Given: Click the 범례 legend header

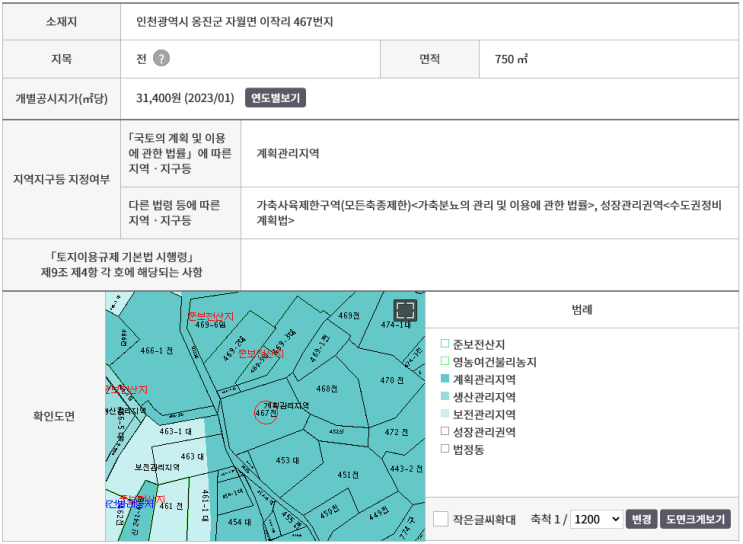Looking at the screenshot, I should 582,310.
